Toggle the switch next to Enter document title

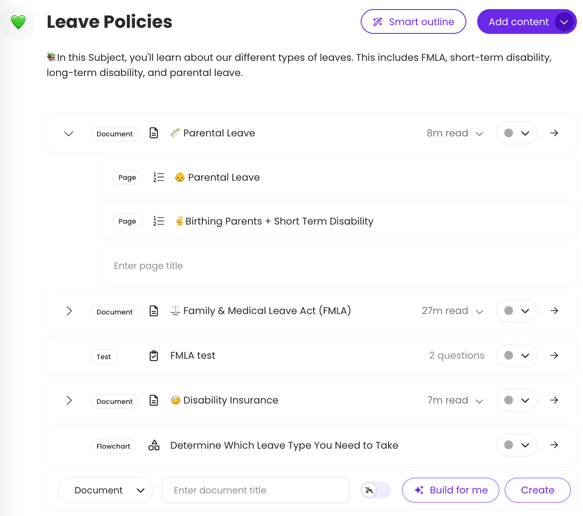click(376, 490)
